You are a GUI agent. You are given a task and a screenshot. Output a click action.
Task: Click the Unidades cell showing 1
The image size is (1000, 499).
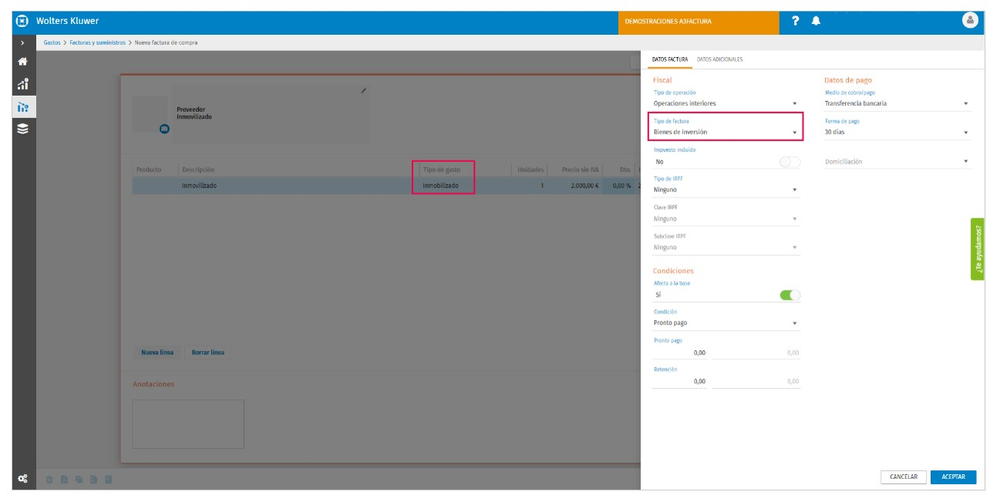pos(529,186)
